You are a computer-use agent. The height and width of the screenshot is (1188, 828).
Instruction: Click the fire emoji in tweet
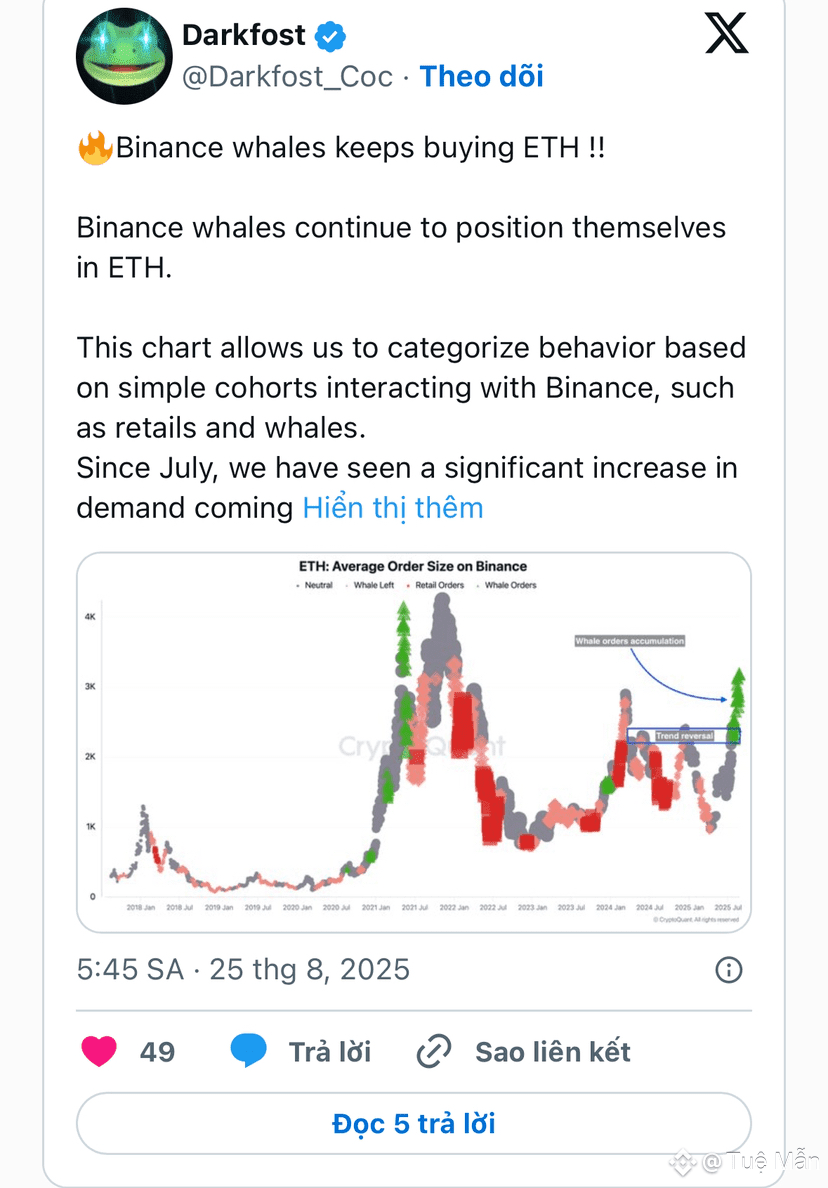(x=95, y=148)
